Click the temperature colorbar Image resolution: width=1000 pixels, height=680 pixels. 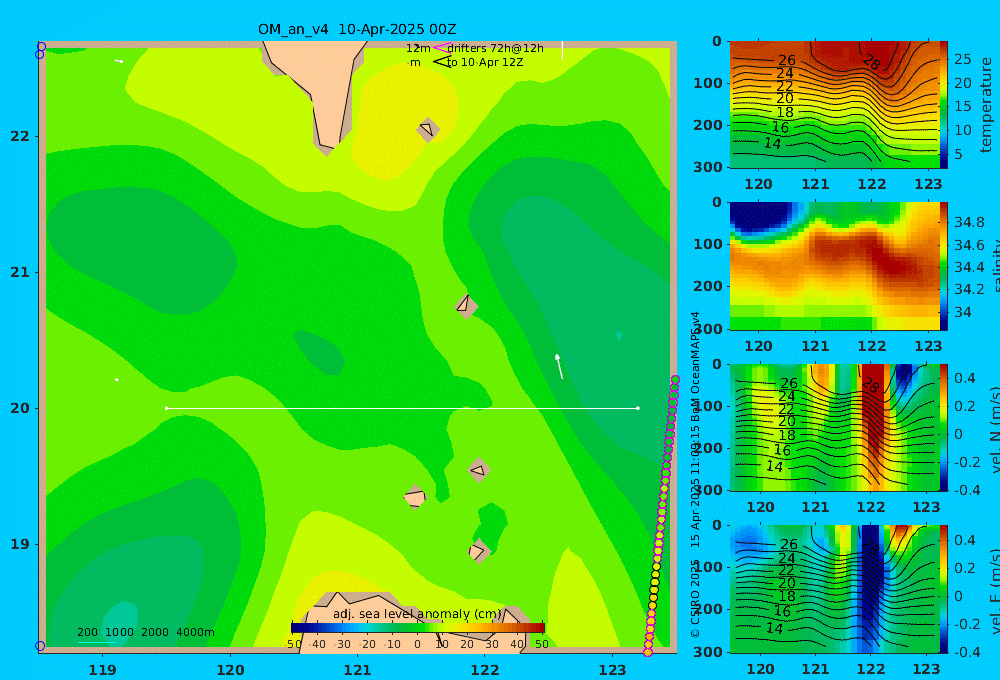click(x=943, y=105)
